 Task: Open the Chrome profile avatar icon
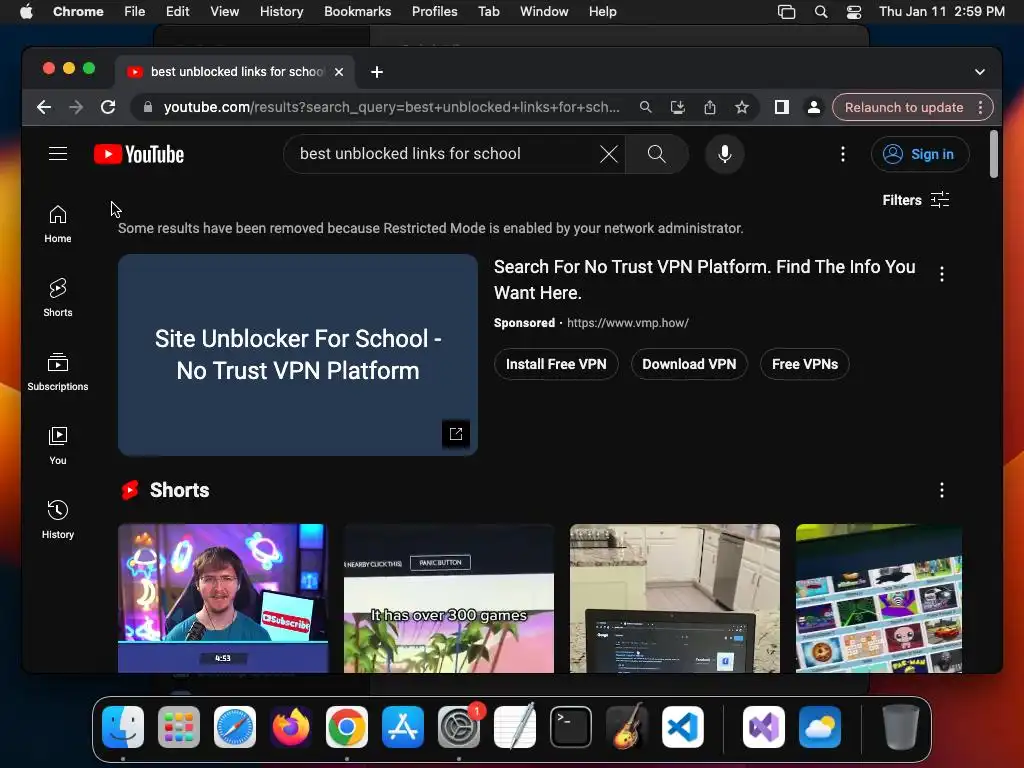tap(814, 107)
